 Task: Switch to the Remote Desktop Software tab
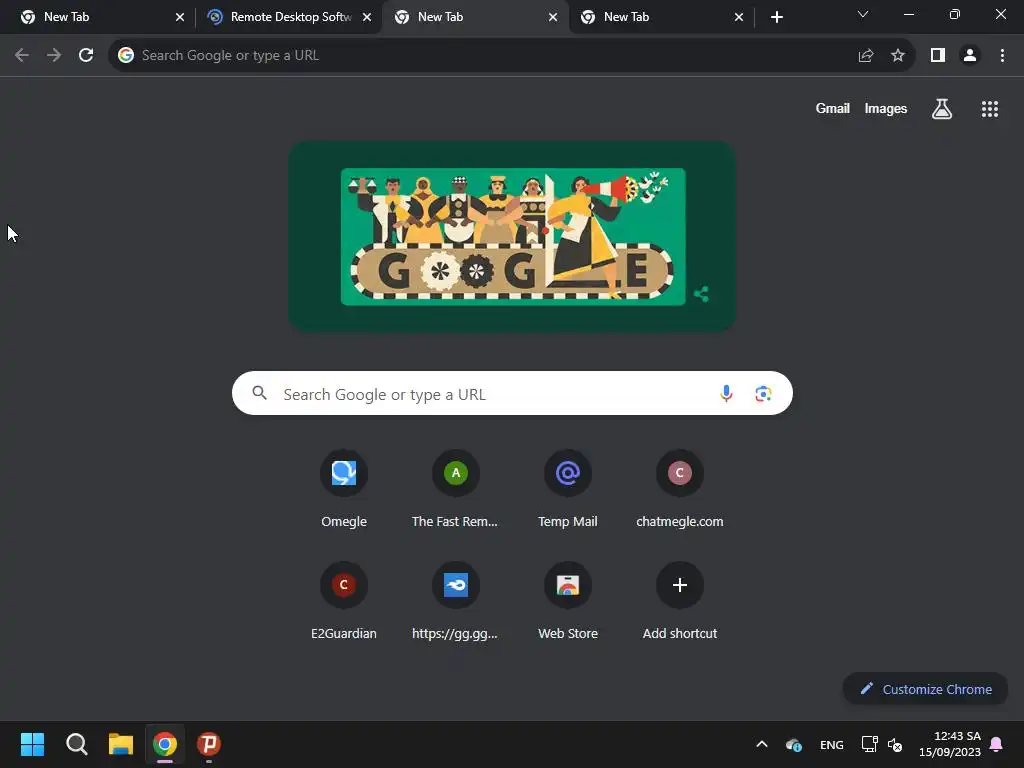click(x=291, y=17)
